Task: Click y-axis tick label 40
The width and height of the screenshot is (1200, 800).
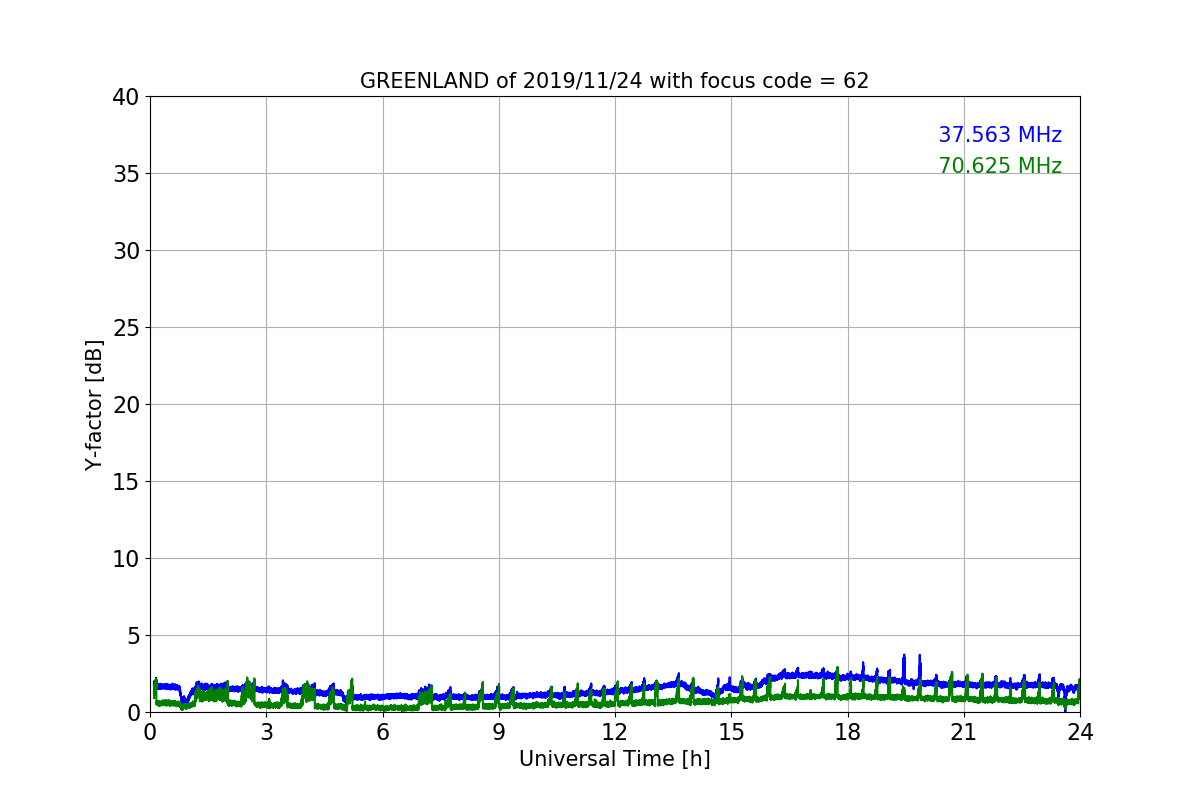Action: click(125, 97)
